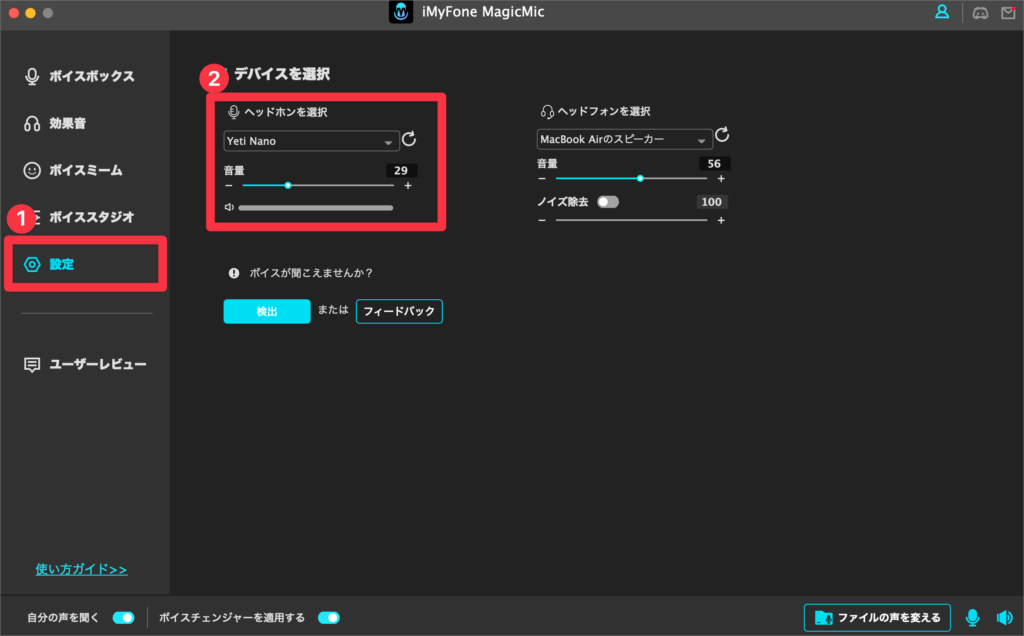Screen dimensions: 1024x636
Task: Refresh the headphone device list
Action: pyautogui.click(x=721, y=136)
